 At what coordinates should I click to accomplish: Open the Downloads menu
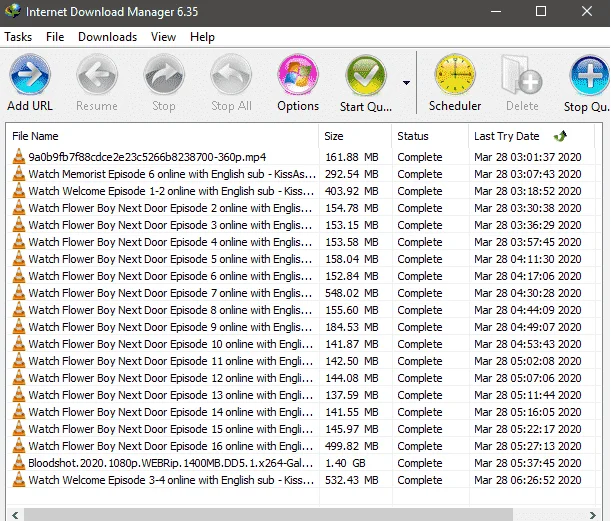(x=108, y=37)
